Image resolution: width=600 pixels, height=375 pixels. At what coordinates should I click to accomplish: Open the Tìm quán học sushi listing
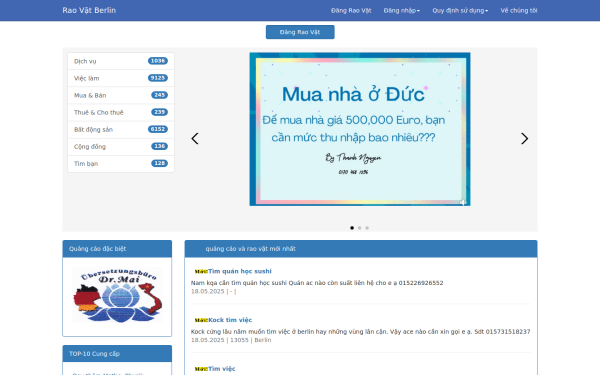coord(240,271)
